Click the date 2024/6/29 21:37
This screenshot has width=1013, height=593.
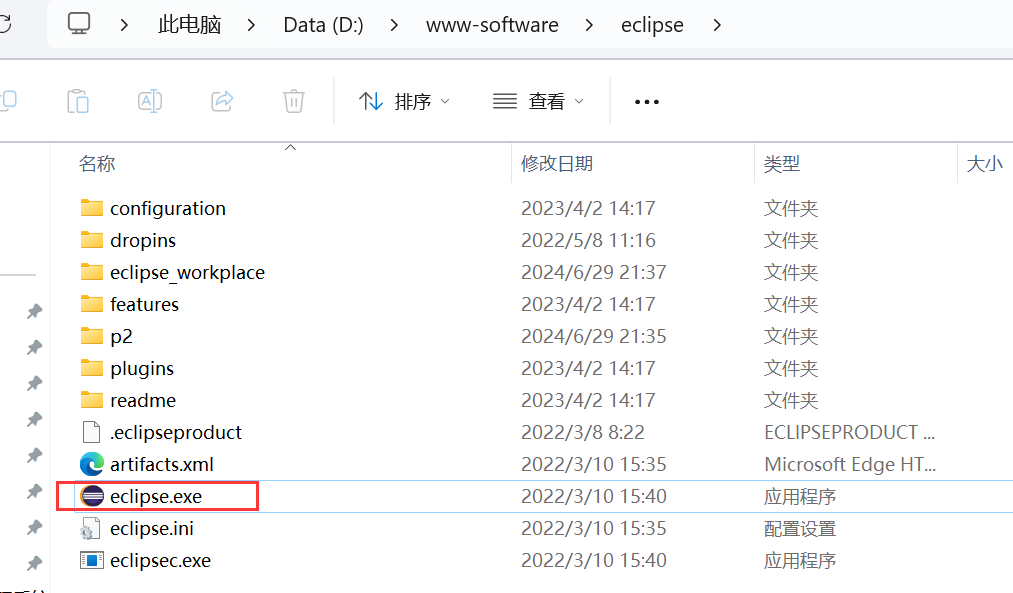(x=594, y=272)
